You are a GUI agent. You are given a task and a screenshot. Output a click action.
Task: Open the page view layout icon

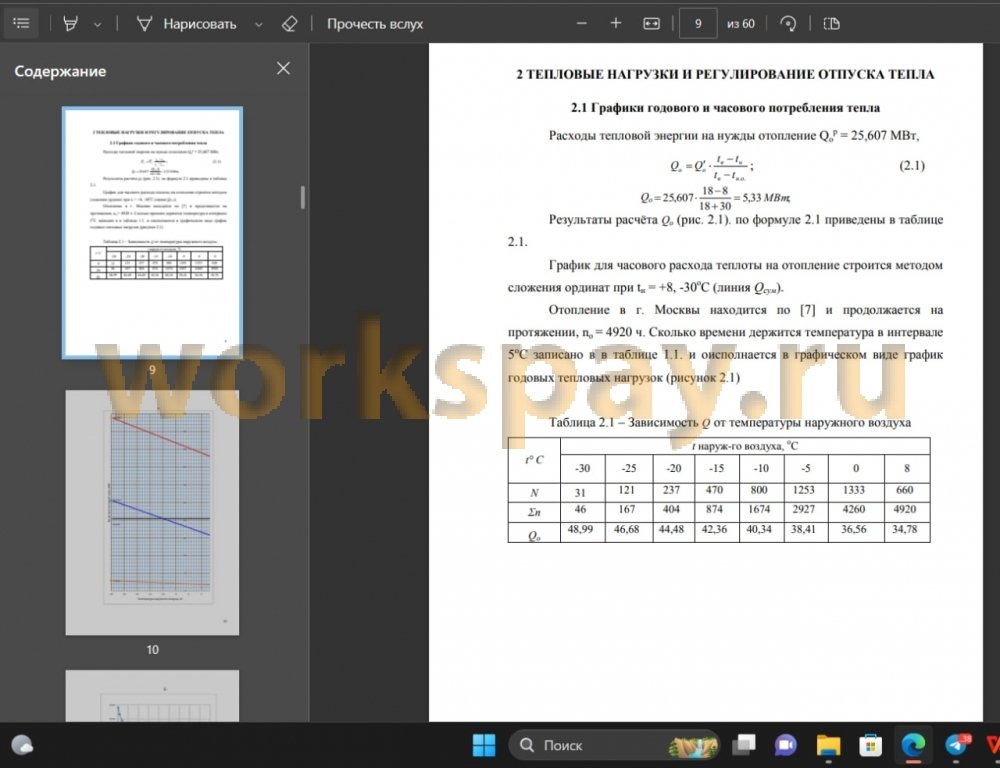832,24
